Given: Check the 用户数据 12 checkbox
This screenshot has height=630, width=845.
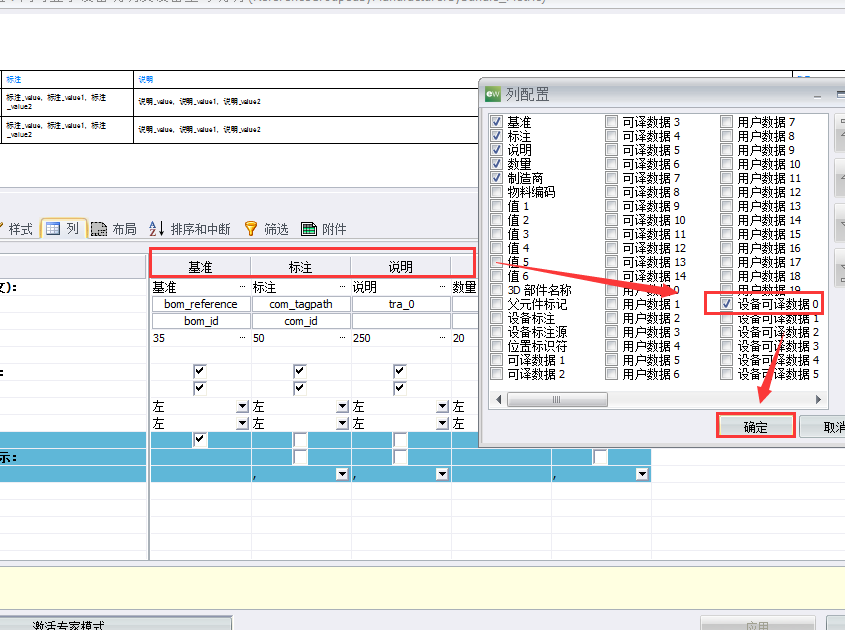Looking at the screenshot, I should coord(726,192).
